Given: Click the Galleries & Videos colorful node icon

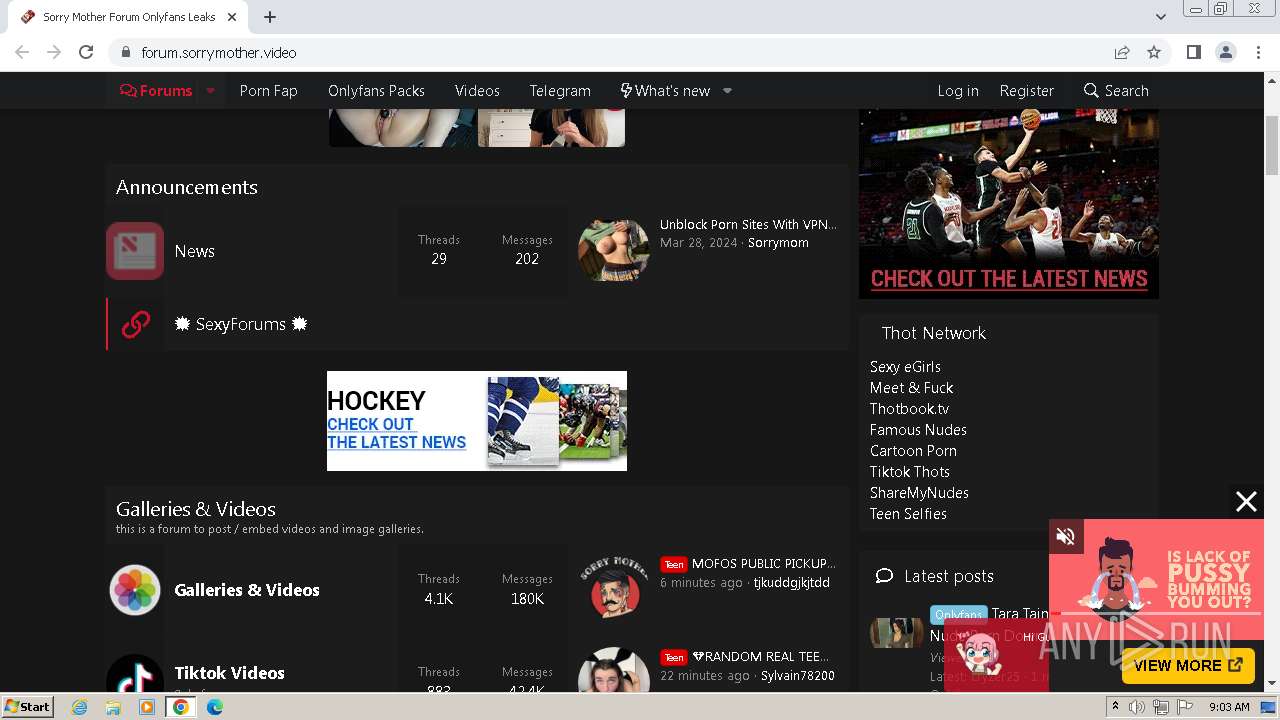Looking at the screenshot, I should [135, 590].
